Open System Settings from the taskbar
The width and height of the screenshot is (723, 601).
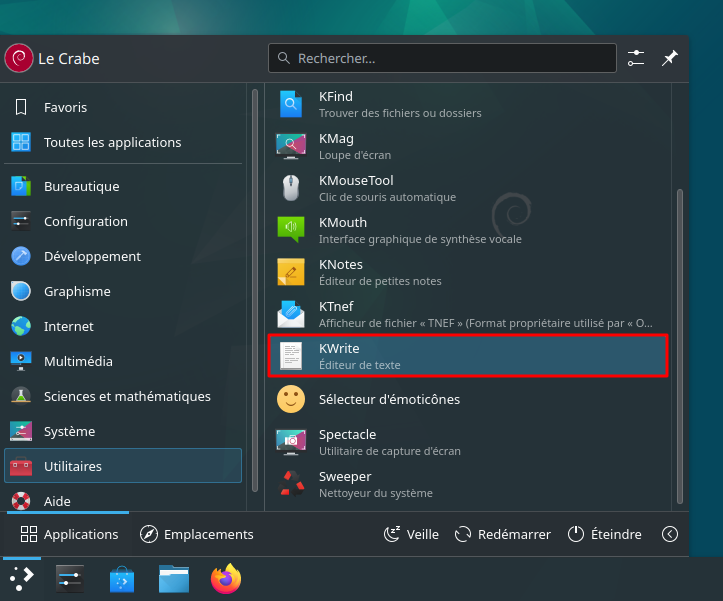70,578
